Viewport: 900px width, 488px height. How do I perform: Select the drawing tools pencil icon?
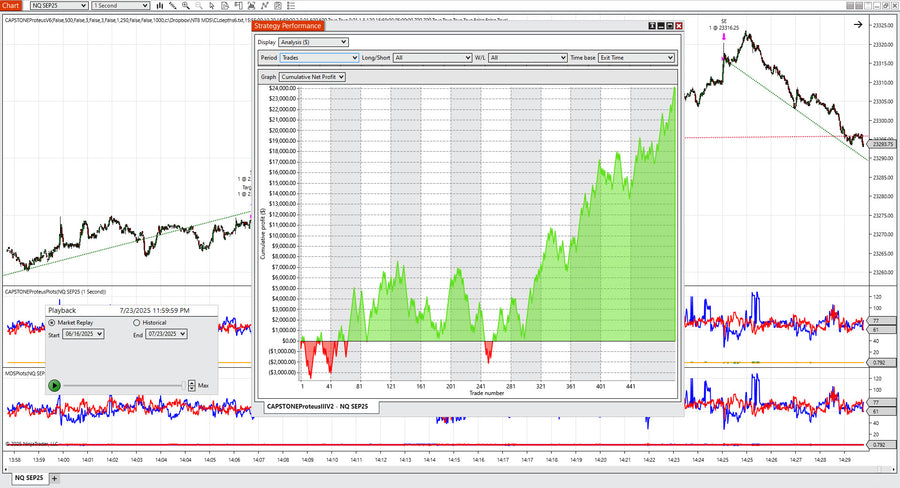(x=172, y=6)
